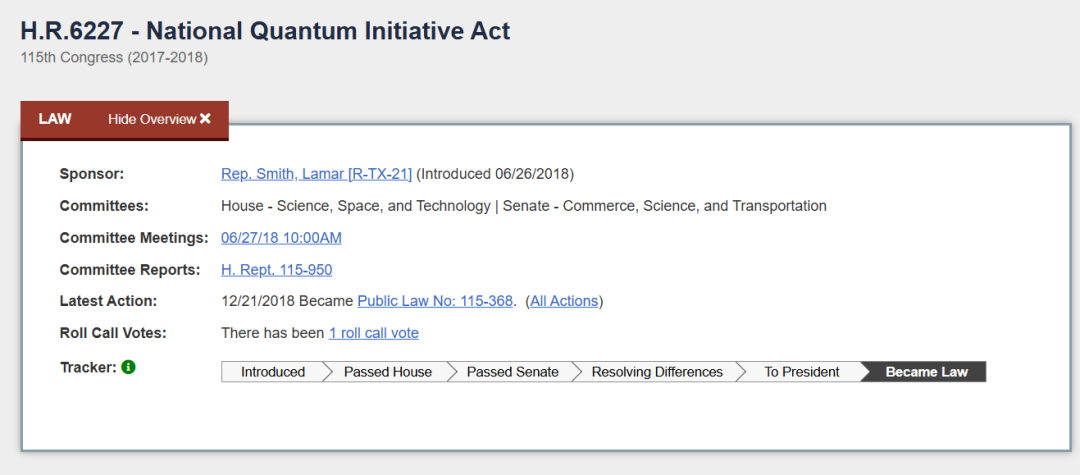Click the H.R.6227 bill title heading

(265, 31)
